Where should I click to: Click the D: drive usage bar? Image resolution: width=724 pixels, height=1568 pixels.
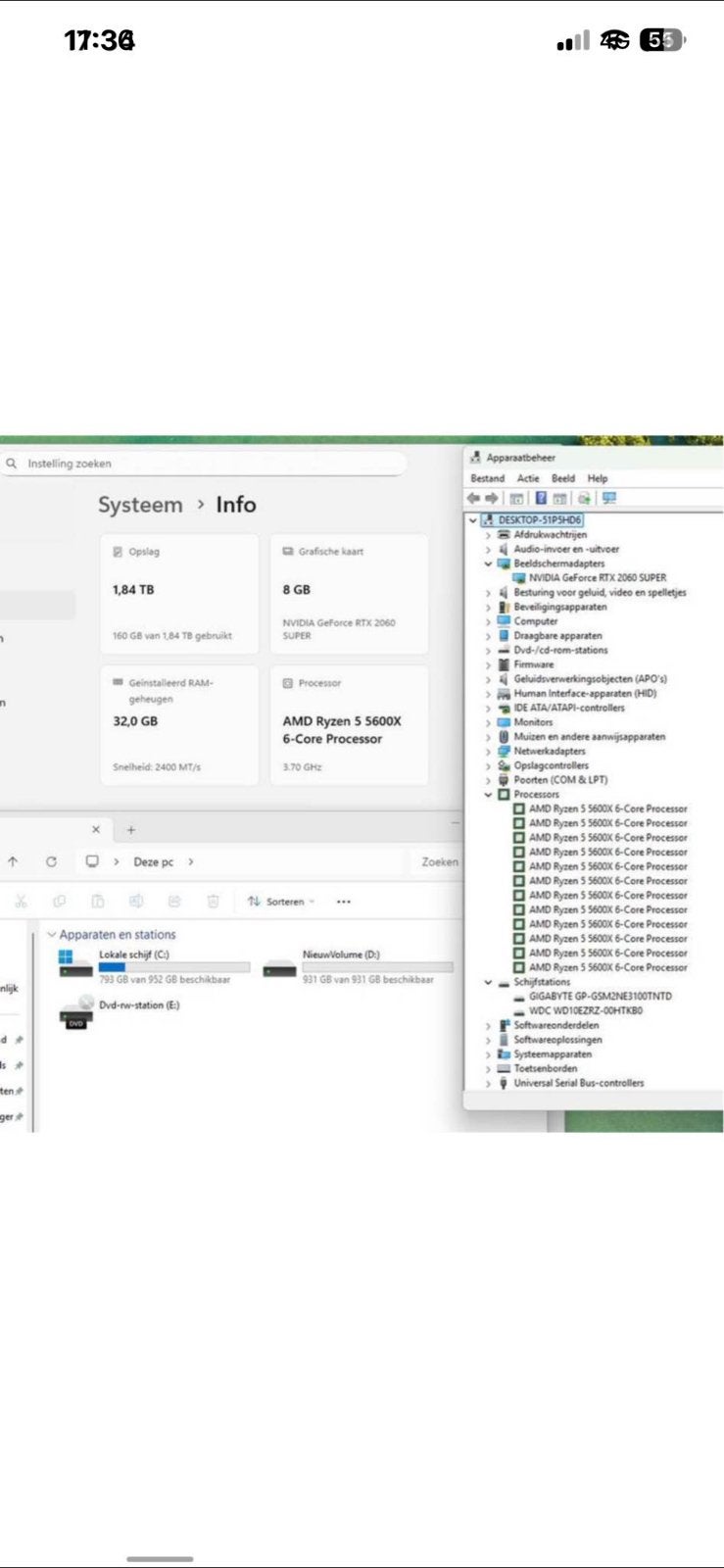coord(378,967)
